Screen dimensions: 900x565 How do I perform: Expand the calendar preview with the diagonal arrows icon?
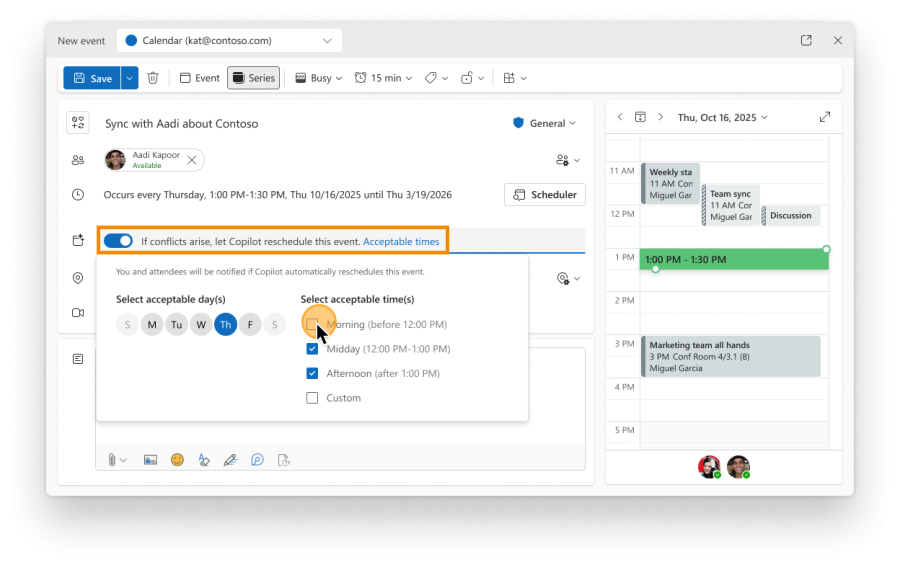[x=825, y=117]
